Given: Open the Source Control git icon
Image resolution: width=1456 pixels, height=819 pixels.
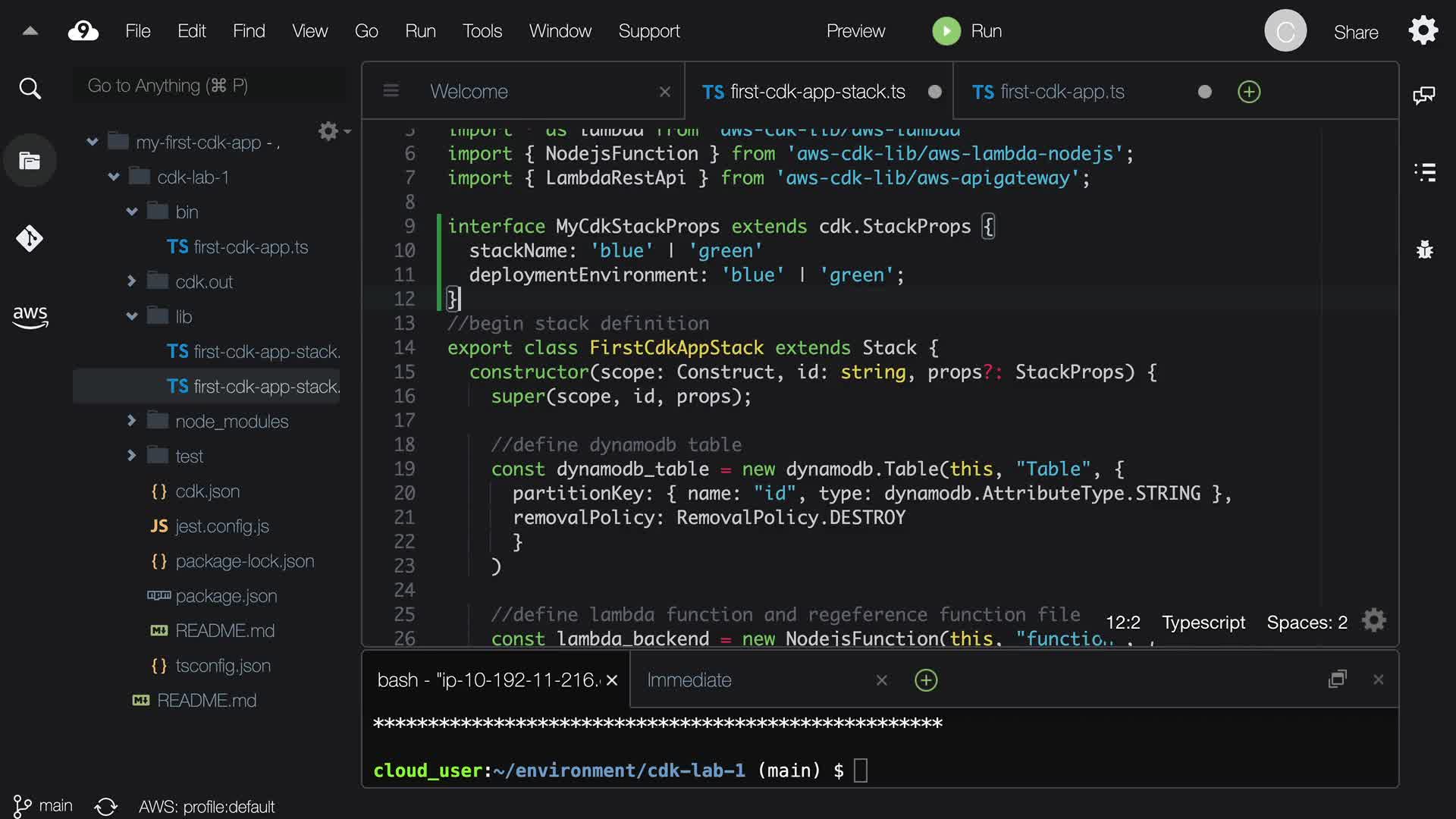Looking at the screenshot, I should click(x=30, y=239).
